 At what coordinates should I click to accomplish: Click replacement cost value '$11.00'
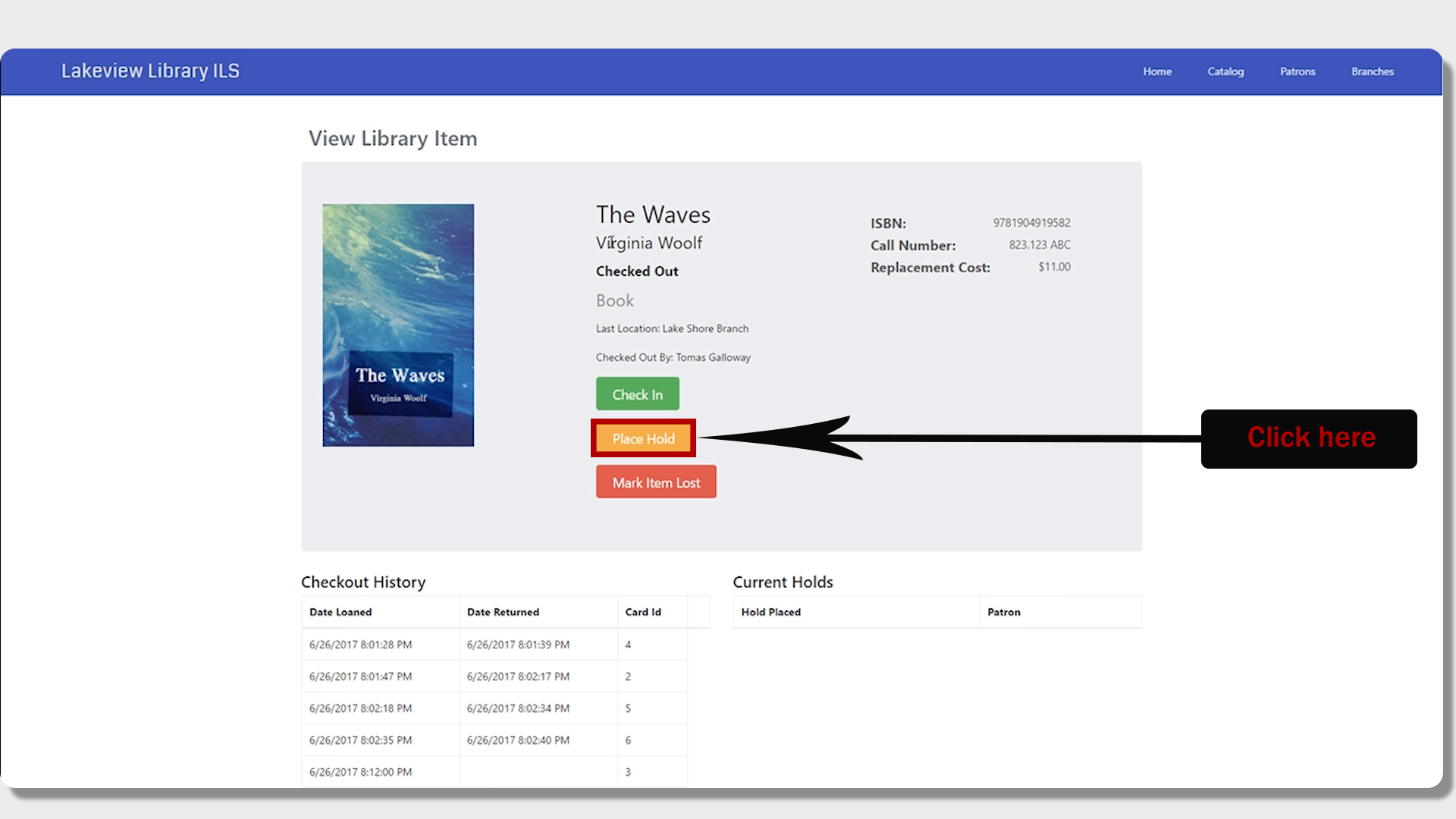point(1054,267)
